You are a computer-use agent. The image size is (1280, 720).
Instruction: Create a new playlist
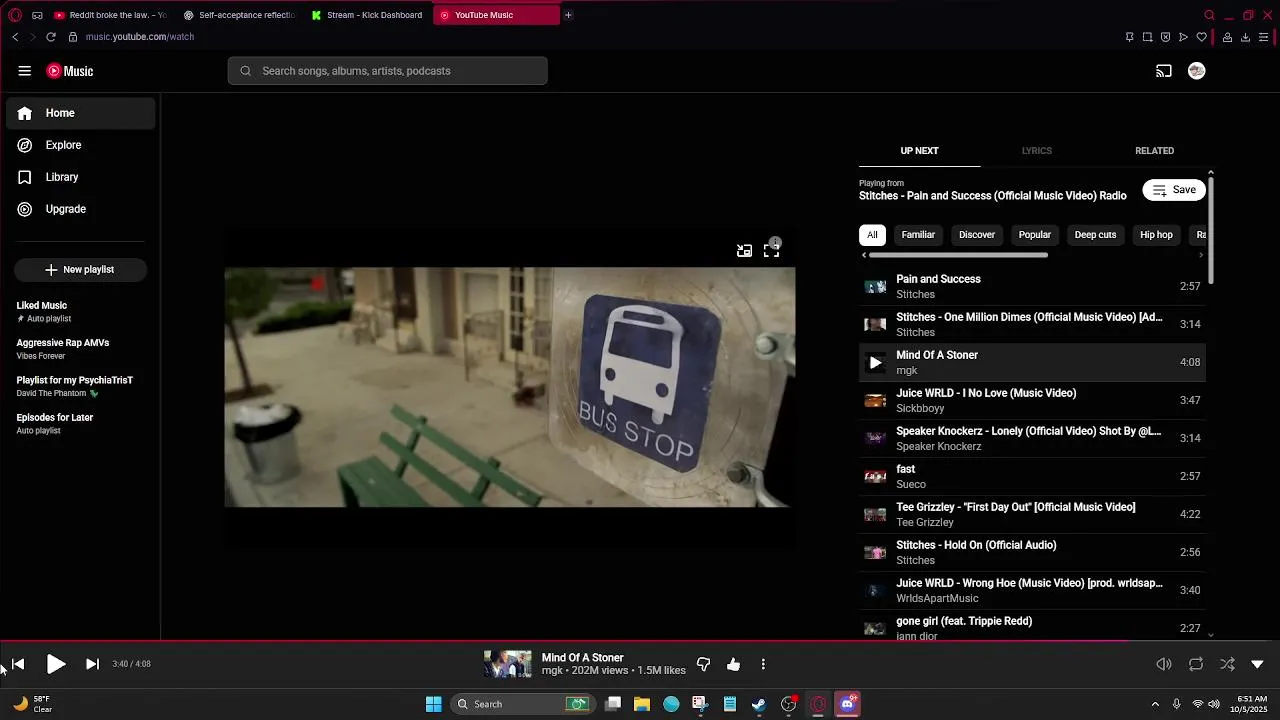coord(80,270)
